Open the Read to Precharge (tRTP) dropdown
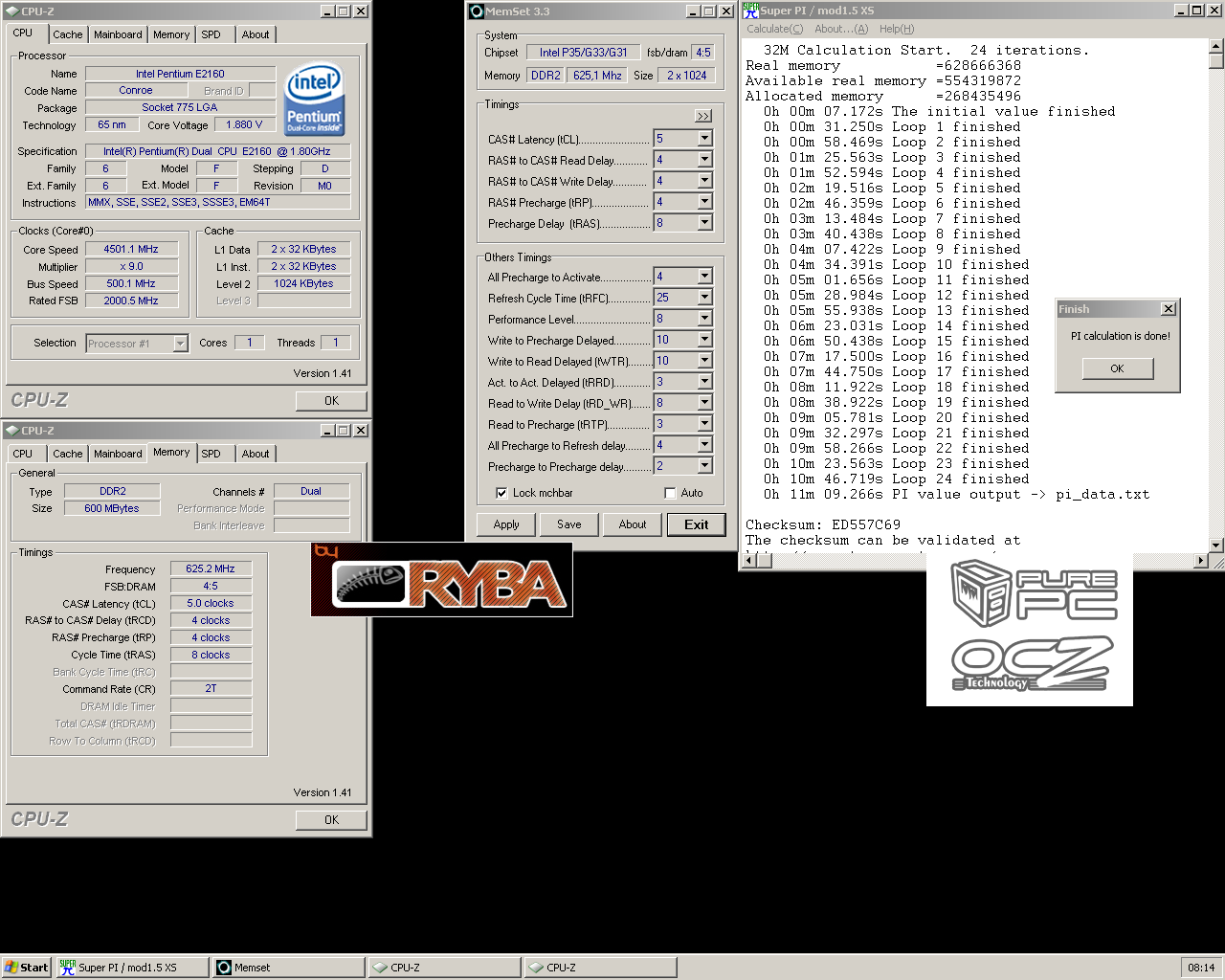 tap(704, 424)
